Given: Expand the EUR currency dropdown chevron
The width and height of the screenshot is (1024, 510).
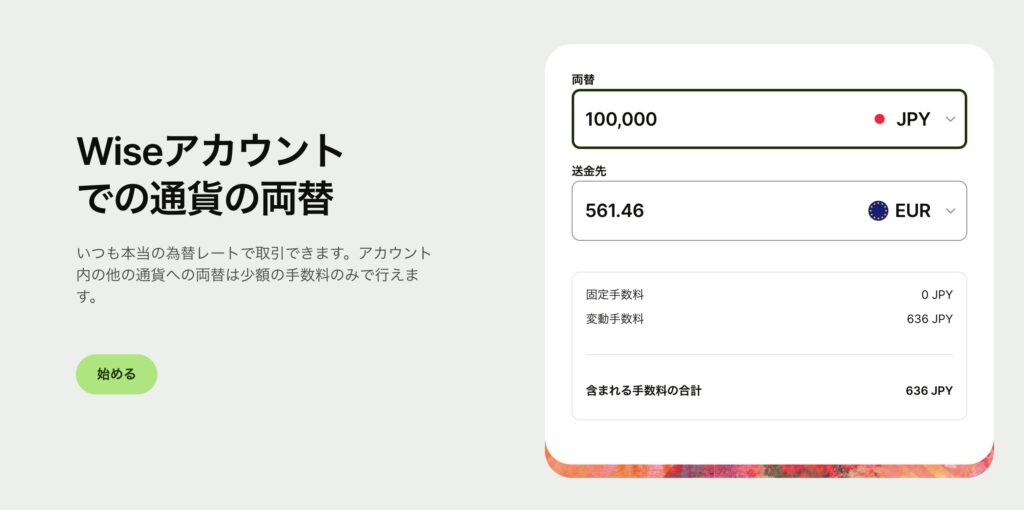Looking at the screenshot, I should point(950,211).
